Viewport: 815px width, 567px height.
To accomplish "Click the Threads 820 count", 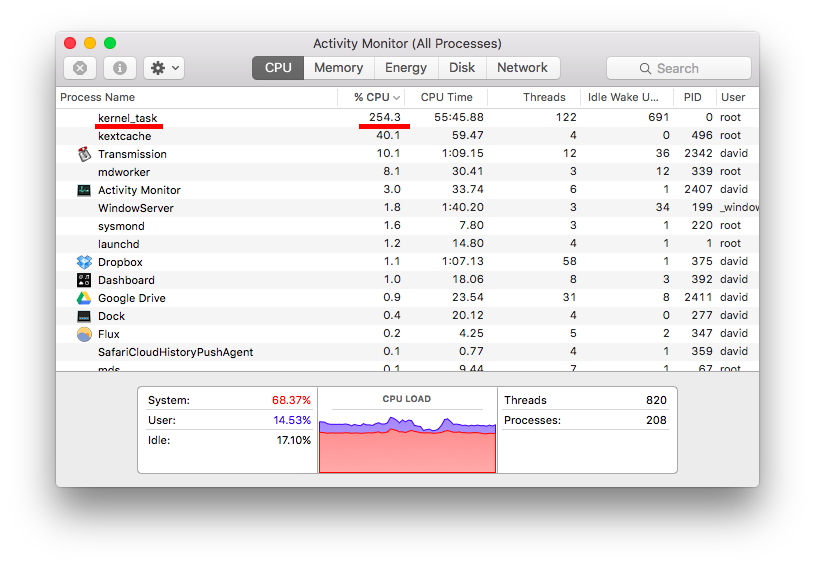I will (x=656, y=400).
